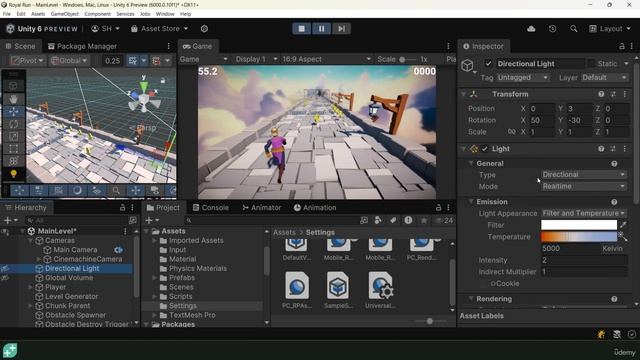Switch to the Package Manager tab

[x=82, y=46]
